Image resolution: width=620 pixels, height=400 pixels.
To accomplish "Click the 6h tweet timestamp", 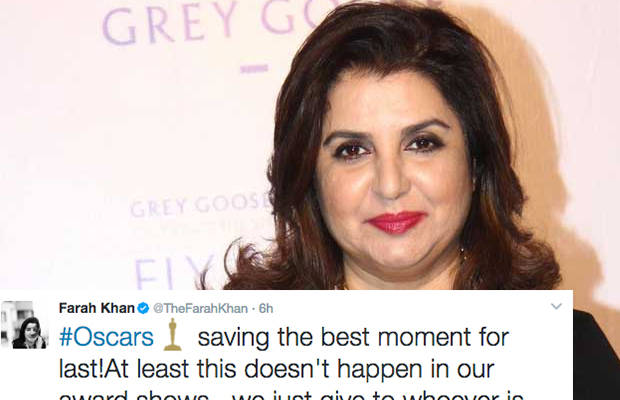I will (x=266, y=308).
